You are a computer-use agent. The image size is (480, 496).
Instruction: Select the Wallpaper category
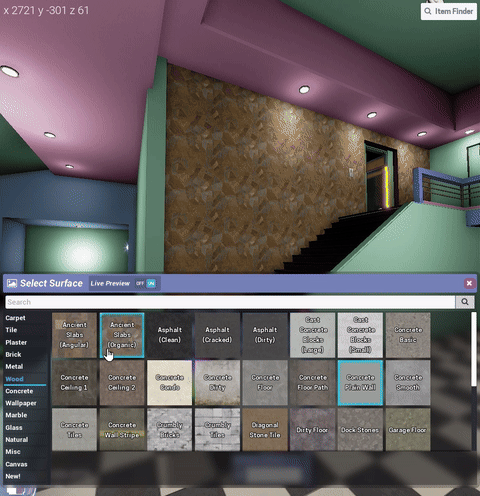[x=21, y=403]
